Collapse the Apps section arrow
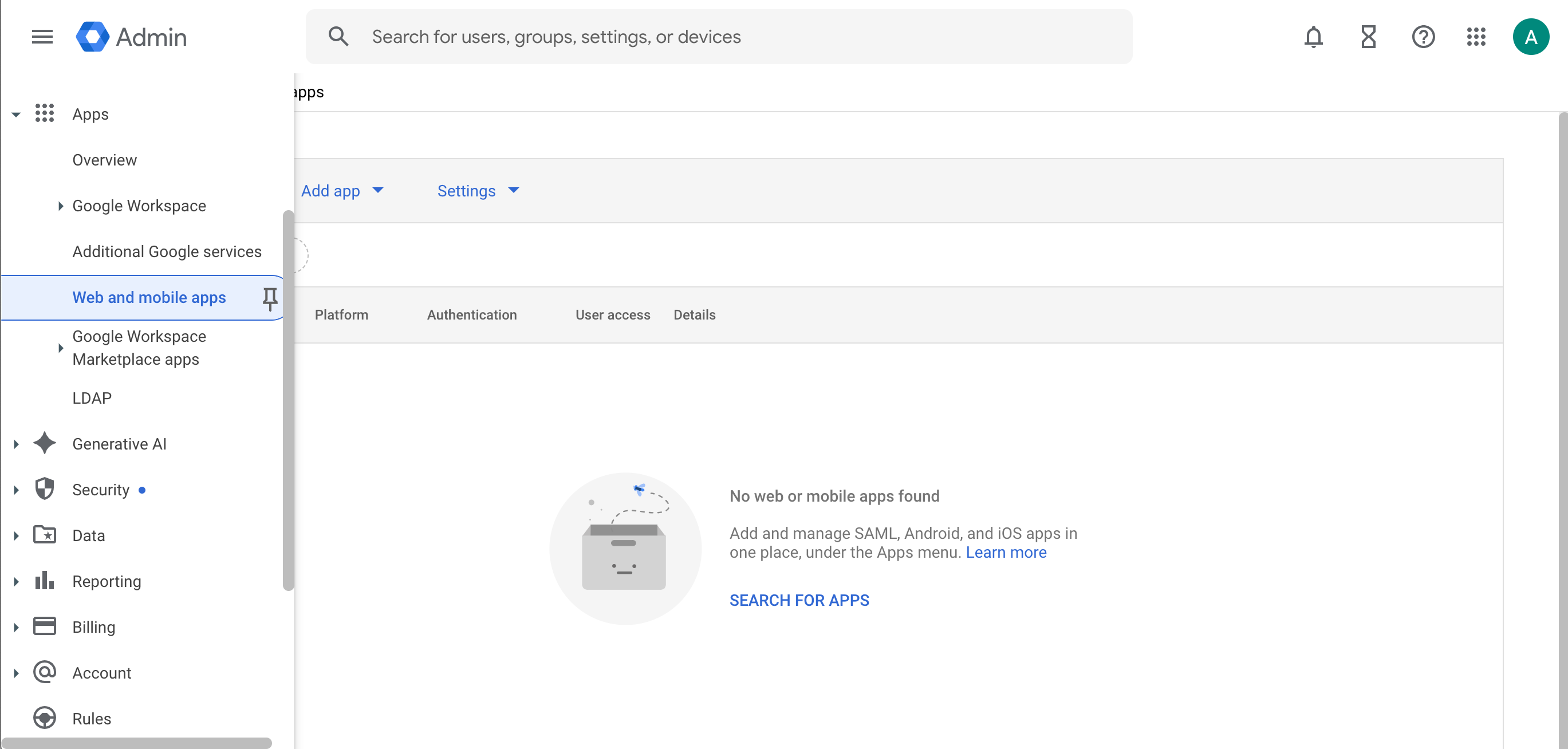The height and width of the screenshot is (749, 1568). point(17,115)
